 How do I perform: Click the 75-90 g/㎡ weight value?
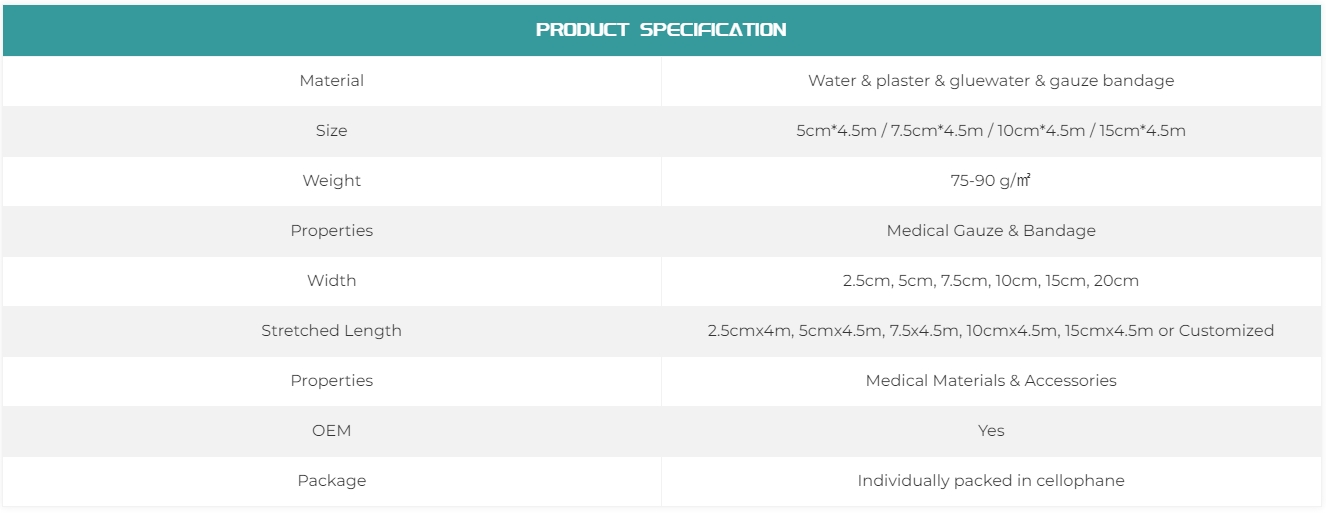[x=990, y=181]
